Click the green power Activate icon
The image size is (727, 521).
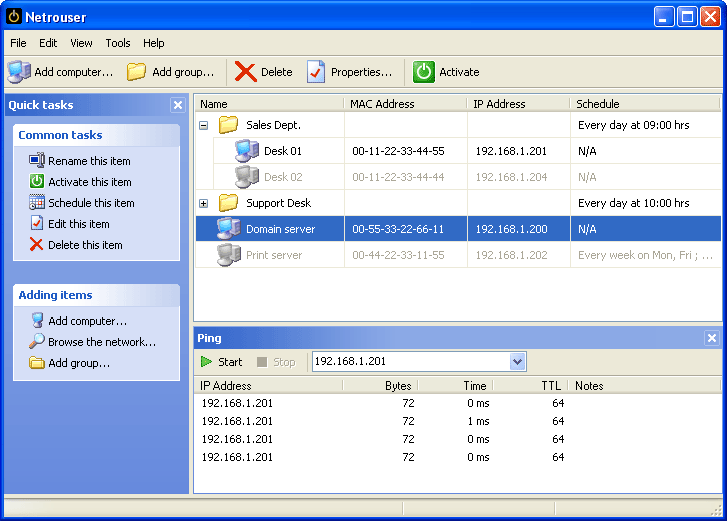click(x=423, y=72)
